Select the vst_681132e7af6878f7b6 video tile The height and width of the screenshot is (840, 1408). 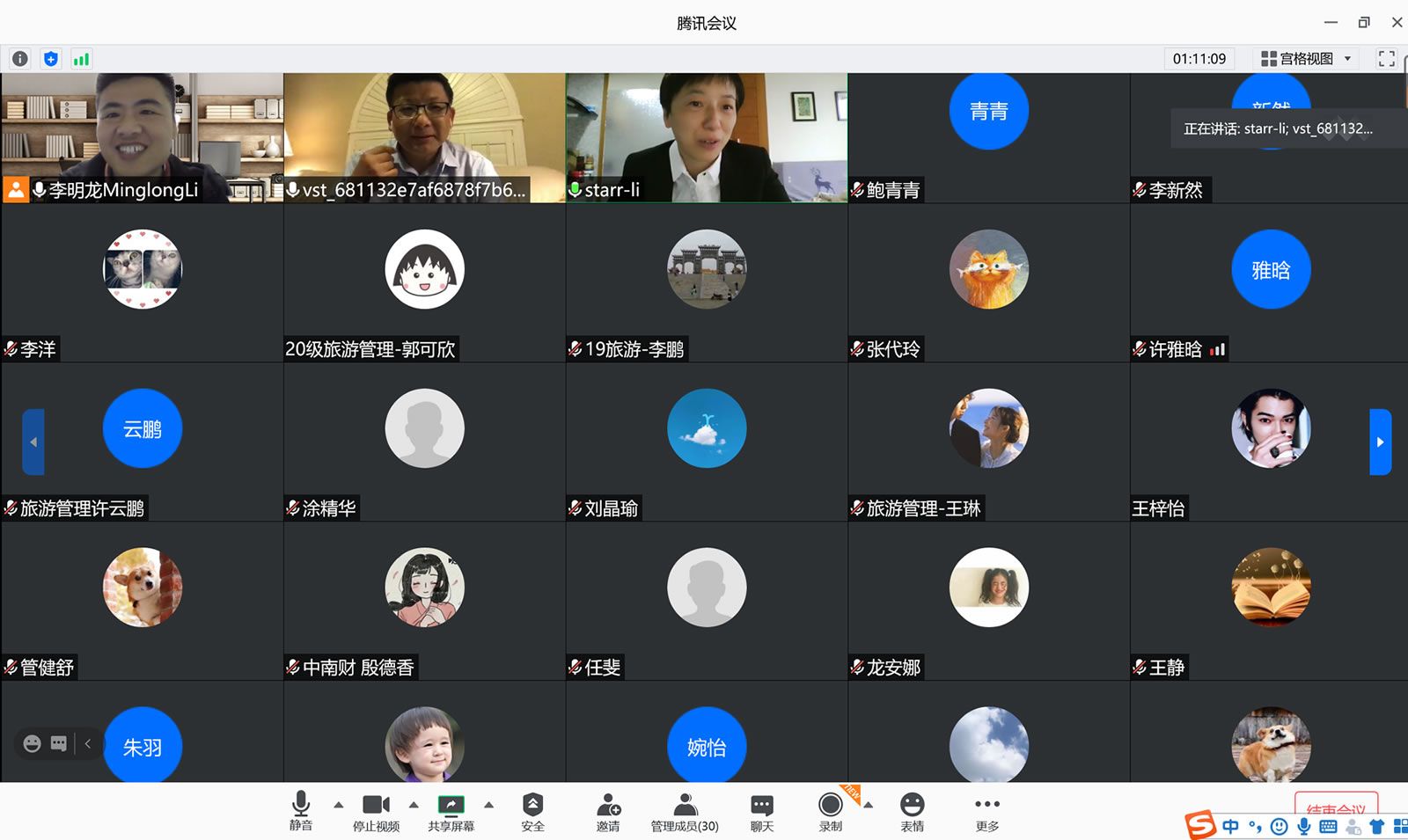(x=424, y=138)
